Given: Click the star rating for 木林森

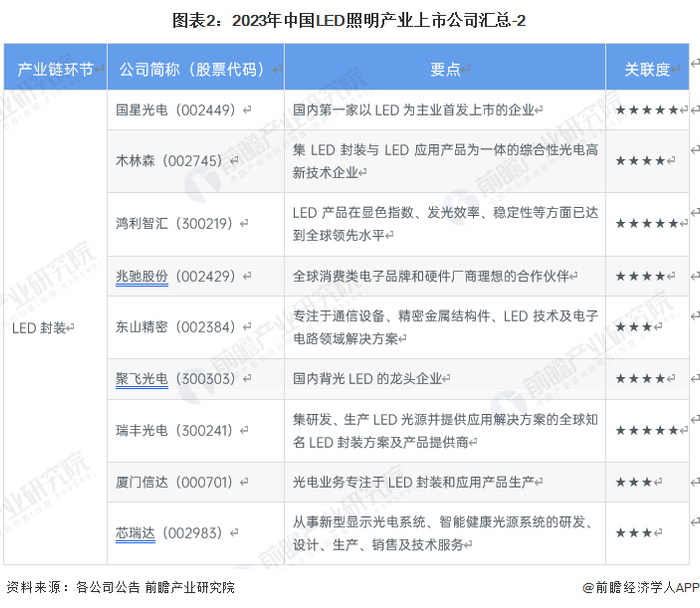Looking at the screenshot, I should point(640,161).
